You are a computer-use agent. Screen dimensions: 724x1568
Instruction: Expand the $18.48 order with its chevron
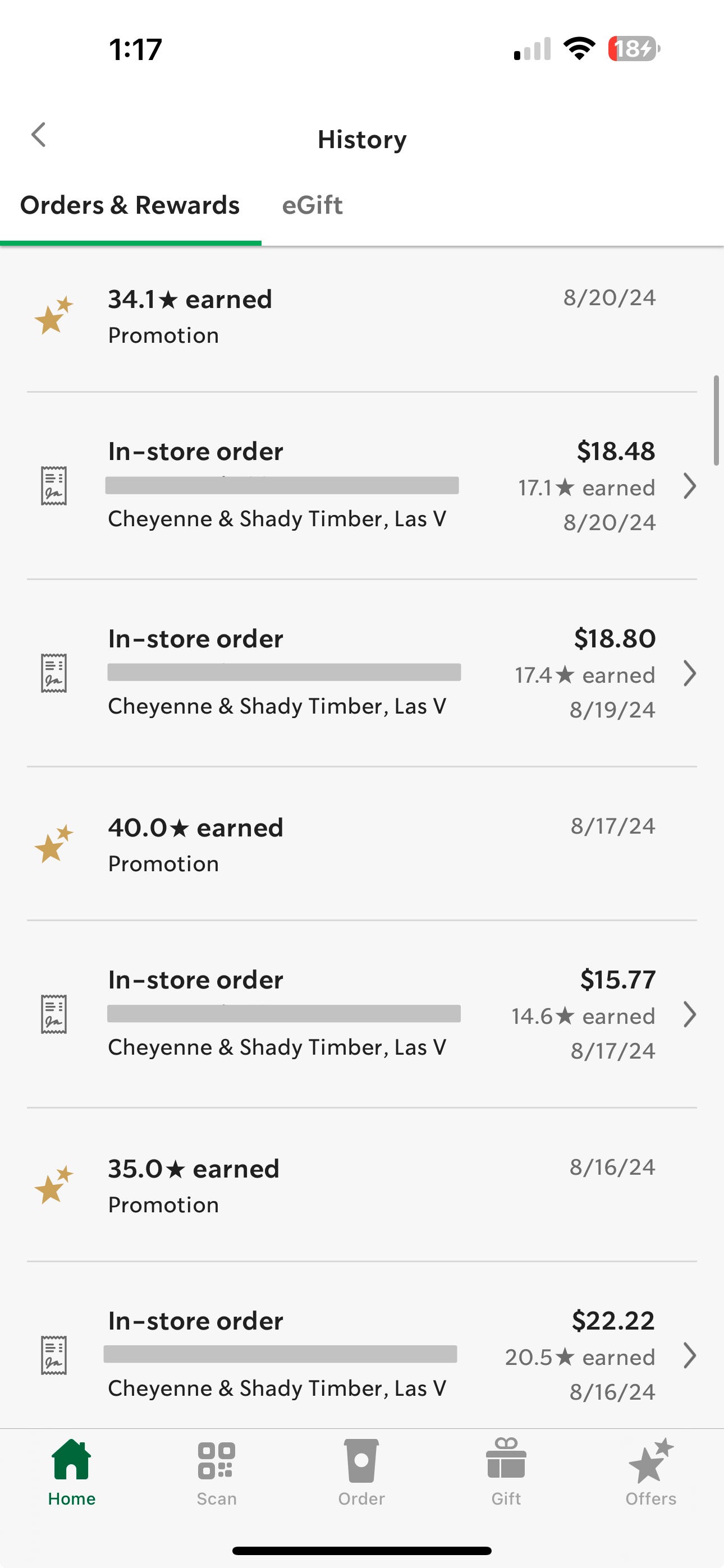click(x=689, y=486)
